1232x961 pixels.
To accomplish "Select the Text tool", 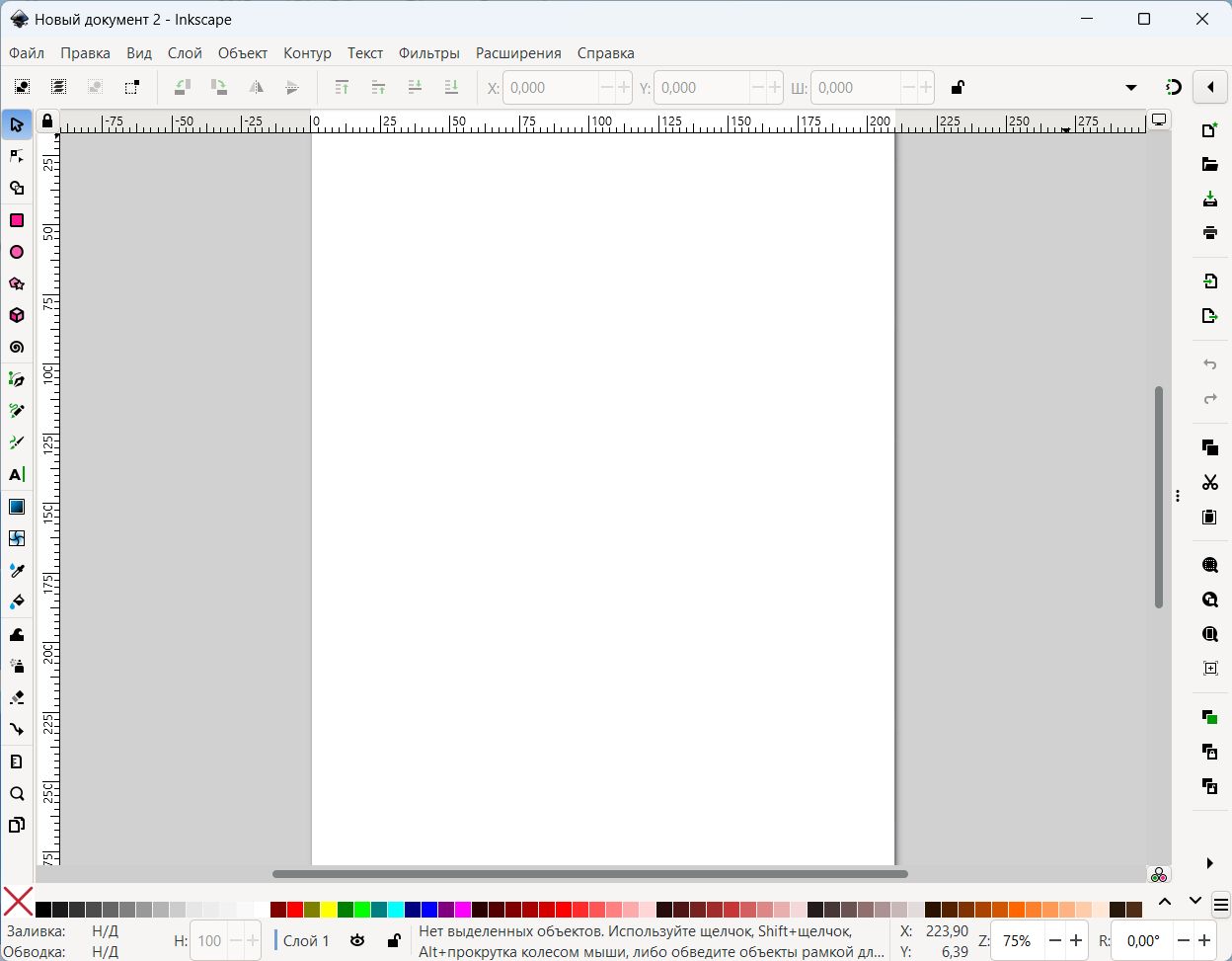I will click(17, 475).
